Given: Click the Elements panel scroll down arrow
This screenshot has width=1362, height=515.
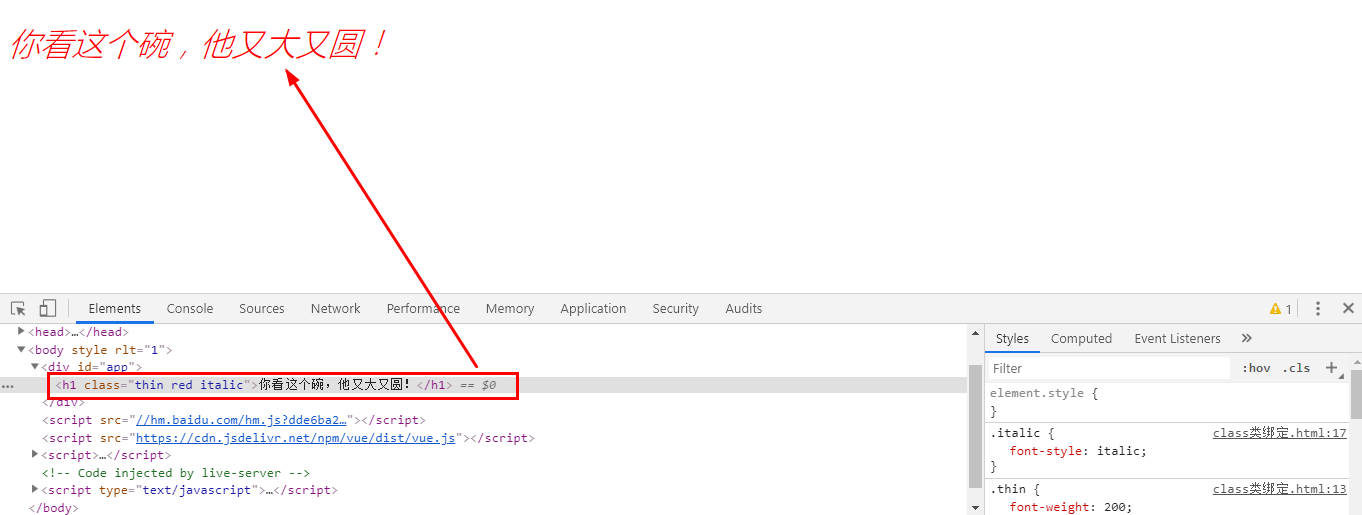Looking at the screenshot, I should tap(976, 507).
